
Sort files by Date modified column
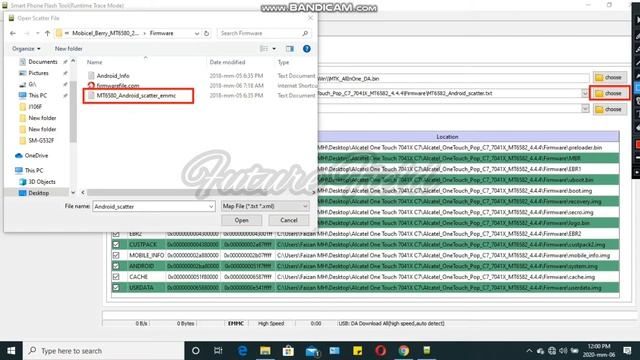(227, 62)
